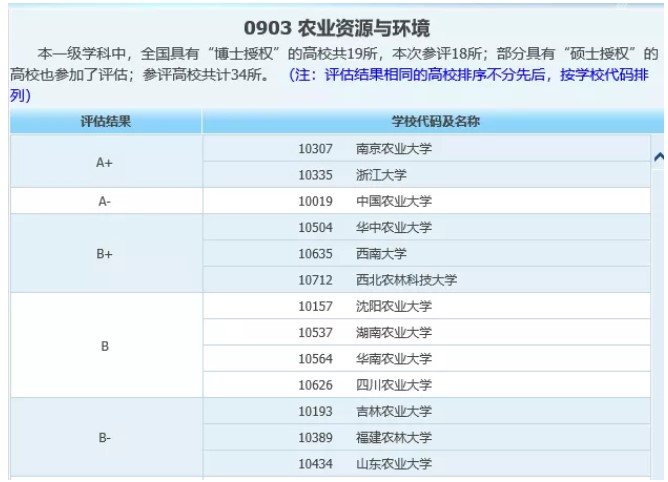Viewport: 668px width, 482px height.
Task: Select the B- rating cell
Action: (105, 438)
